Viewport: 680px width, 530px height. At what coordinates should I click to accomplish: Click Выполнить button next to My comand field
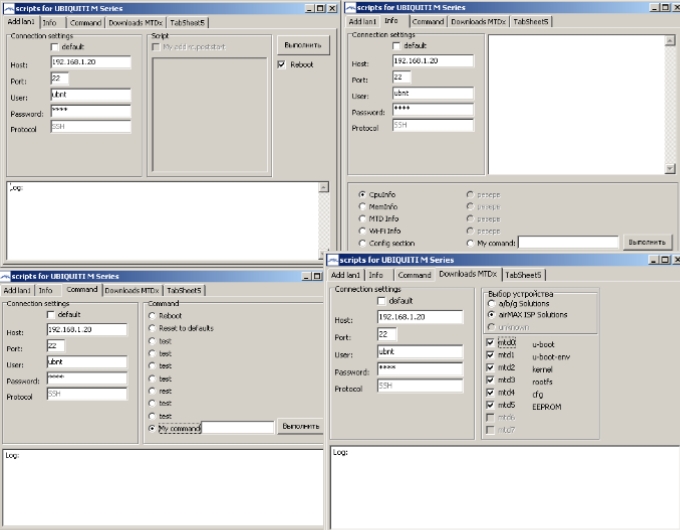point(647,242)
